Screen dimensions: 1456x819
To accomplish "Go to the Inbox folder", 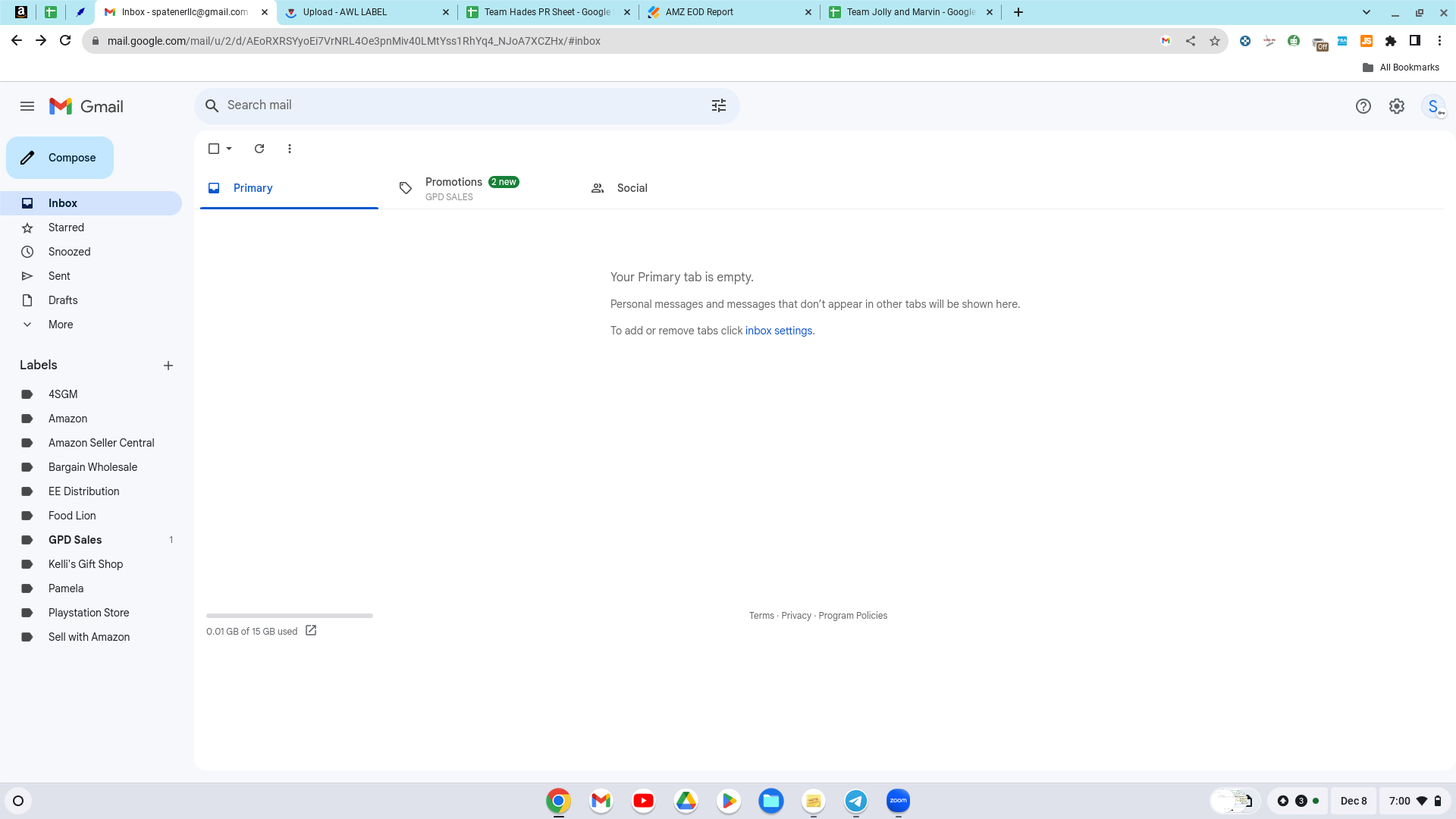I will click(91, 203).
